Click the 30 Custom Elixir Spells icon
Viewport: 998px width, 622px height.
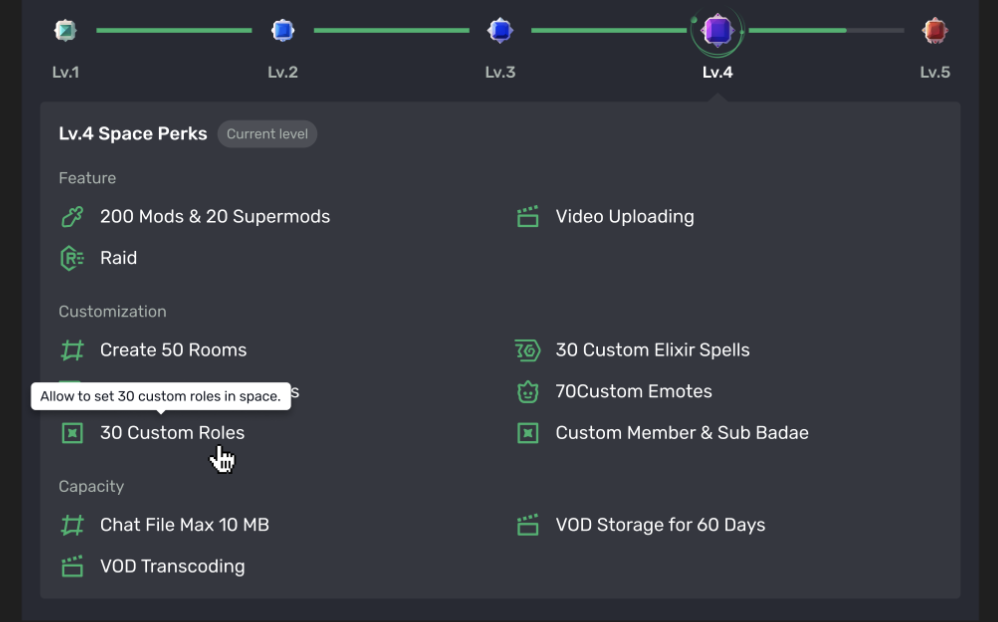point(528,350)
